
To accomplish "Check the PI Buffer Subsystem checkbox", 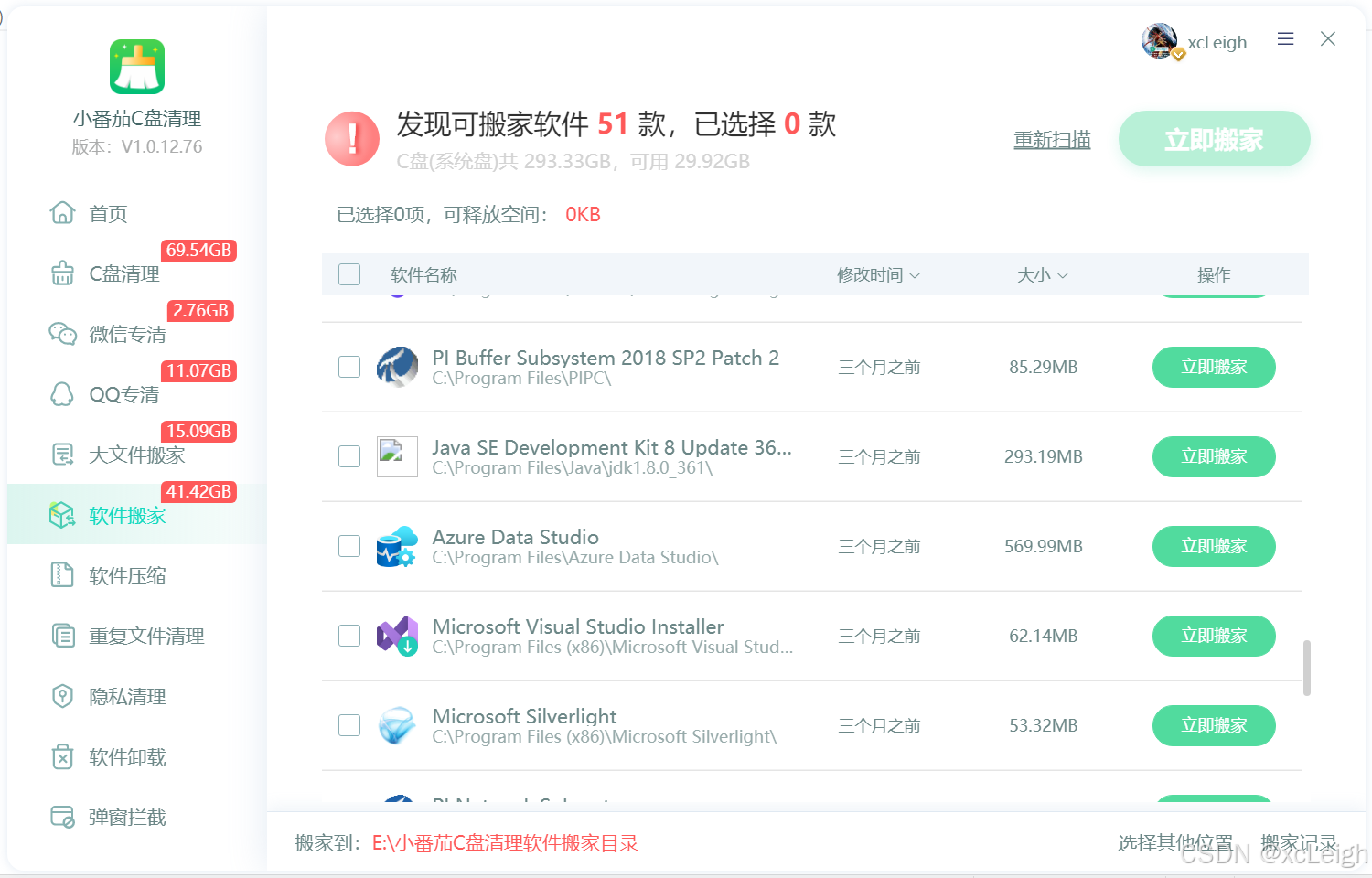I will [349, 367].
